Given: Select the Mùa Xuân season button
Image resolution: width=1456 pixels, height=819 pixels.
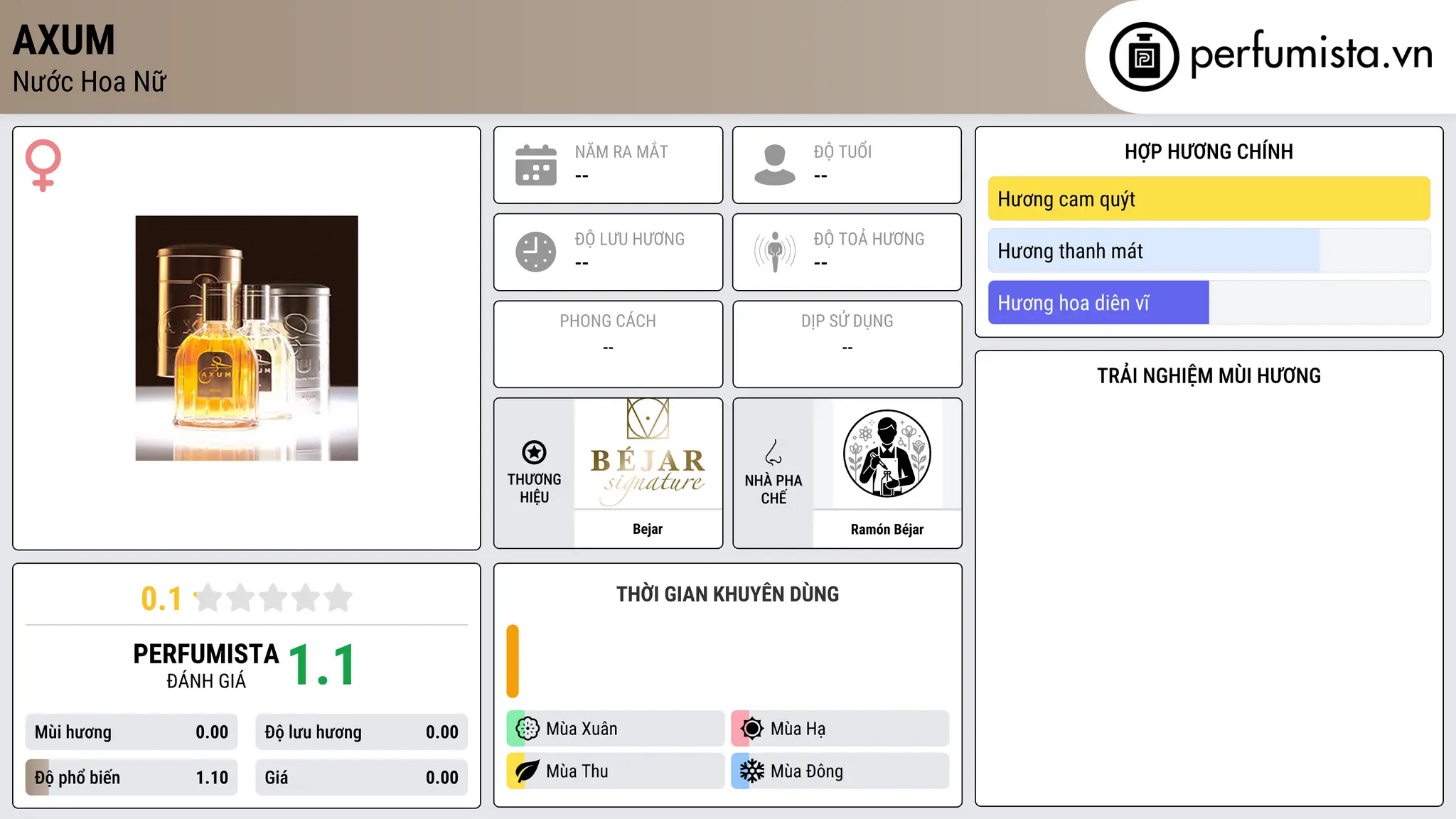Looking at the screenshot, I should coord(615,729).
